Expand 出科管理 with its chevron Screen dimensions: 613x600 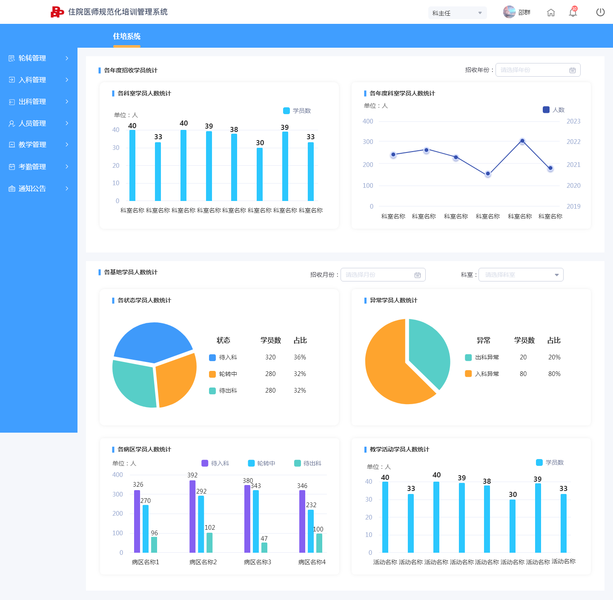[67, 102]
